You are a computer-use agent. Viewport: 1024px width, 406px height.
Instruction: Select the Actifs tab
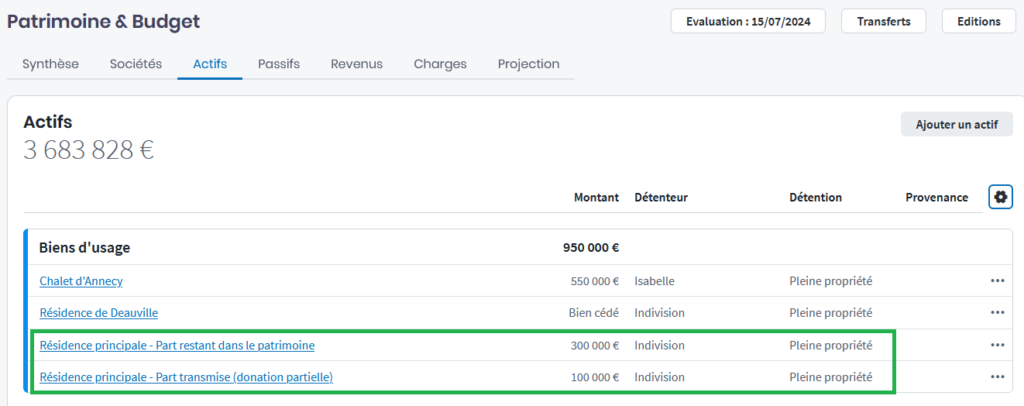[x=210, y=64]
